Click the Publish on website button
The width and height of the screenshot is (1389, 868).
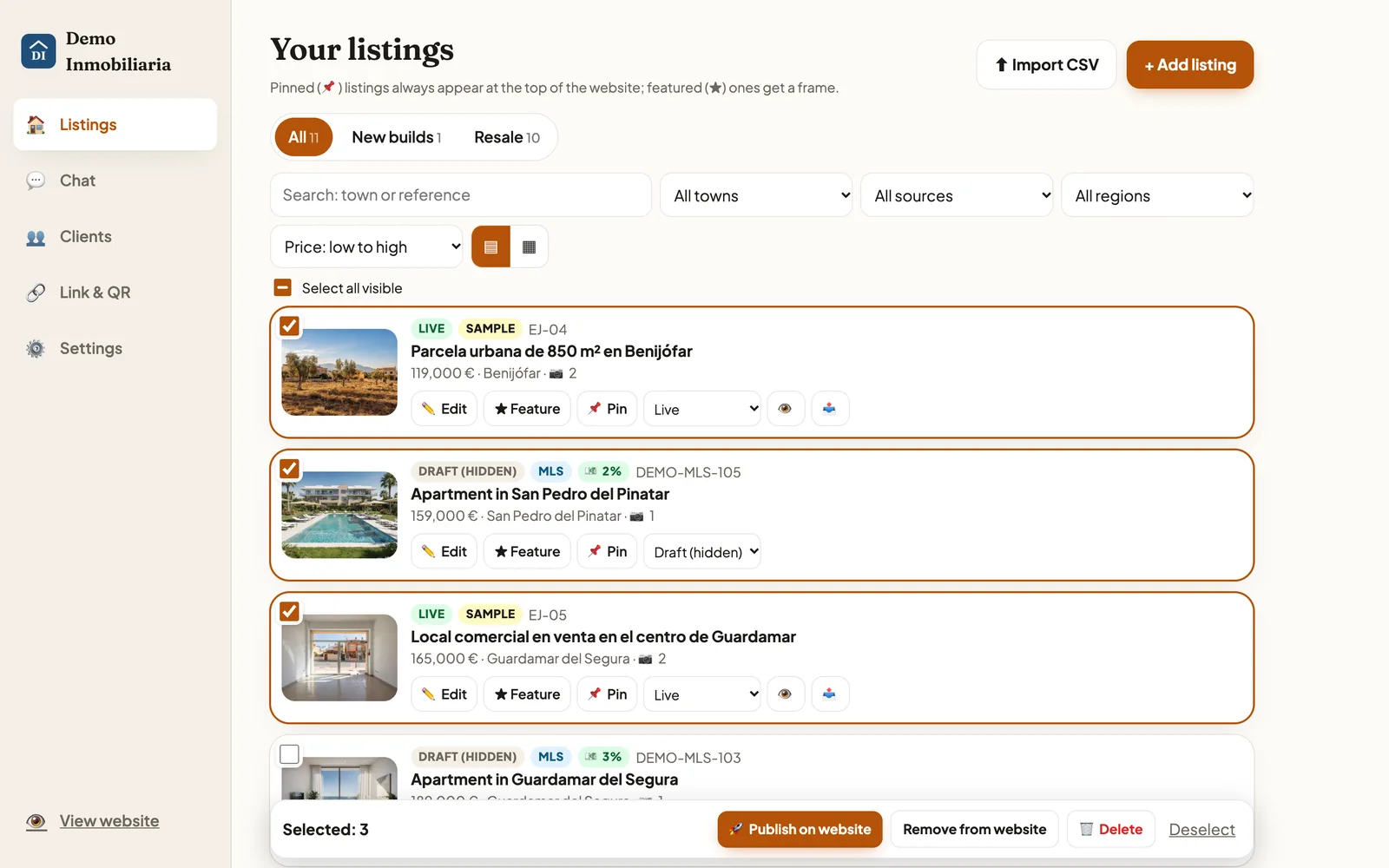(x=800, y=830)
